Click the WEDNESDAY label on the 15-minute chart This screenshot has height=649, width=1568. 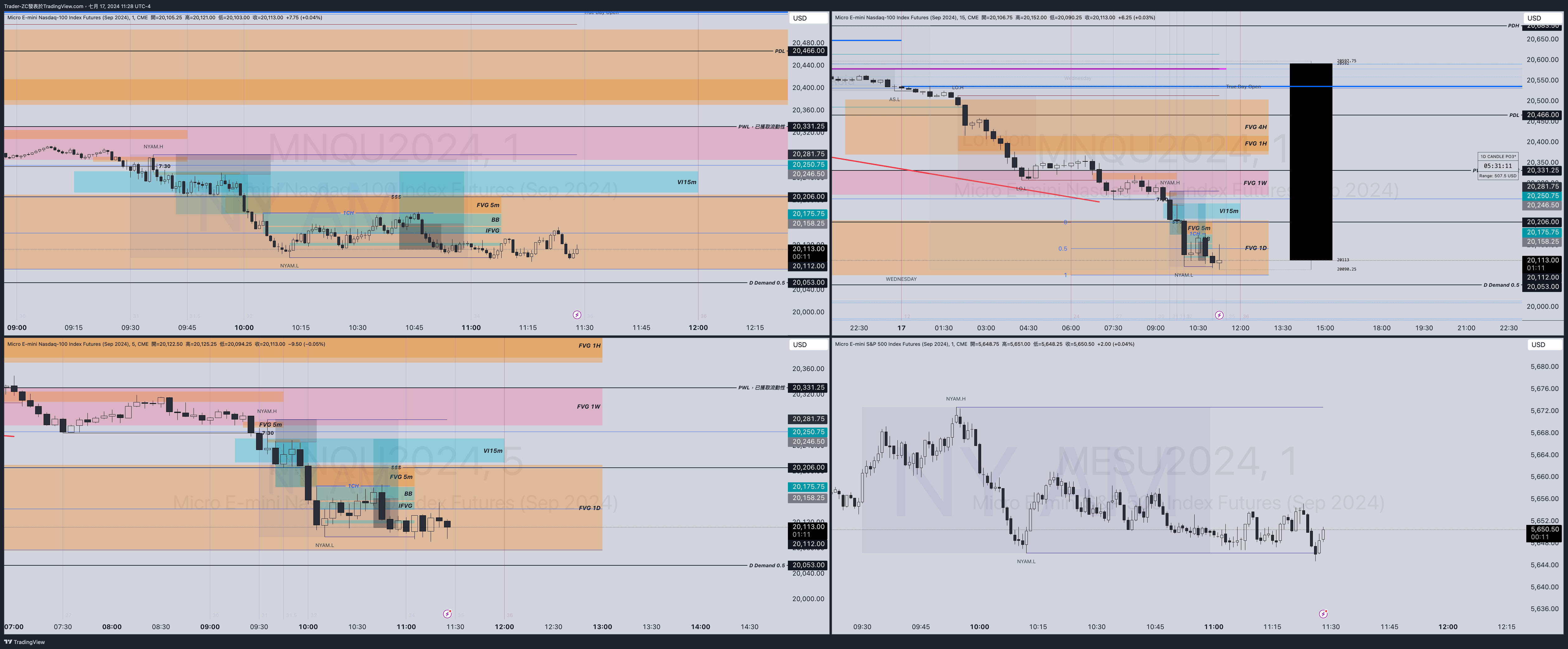tap(901, 279)
